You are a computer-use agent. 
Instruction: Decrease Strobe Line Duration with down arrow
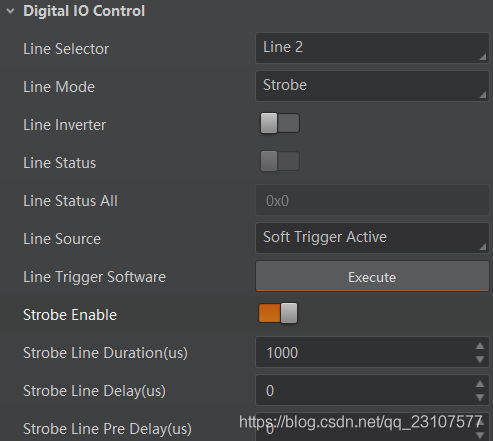pyautogui.click(x=480, y=359)
